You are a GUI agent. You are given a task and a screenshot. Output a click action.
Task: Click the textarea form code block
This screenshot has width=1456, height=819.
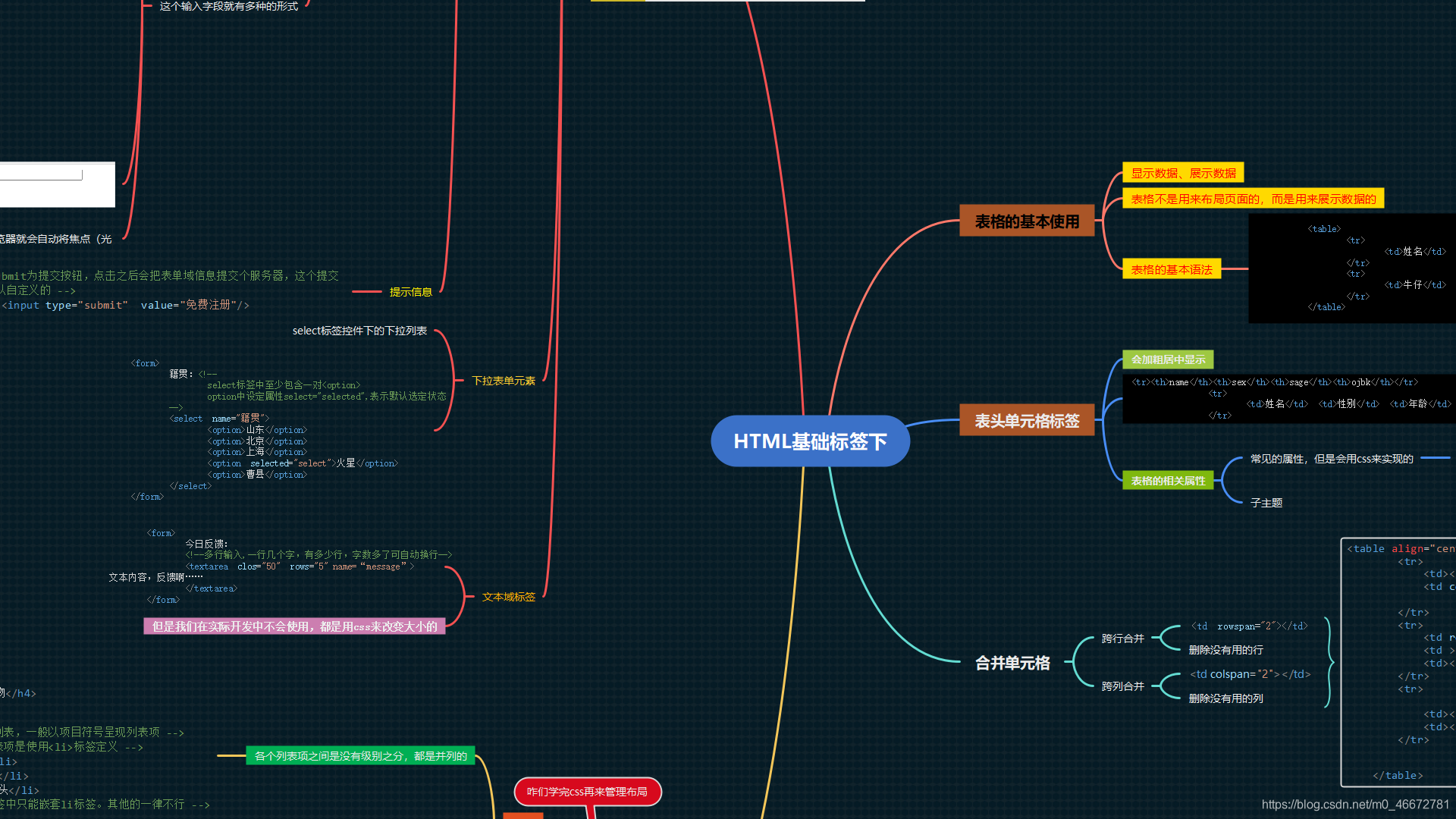tap(281, 566)
